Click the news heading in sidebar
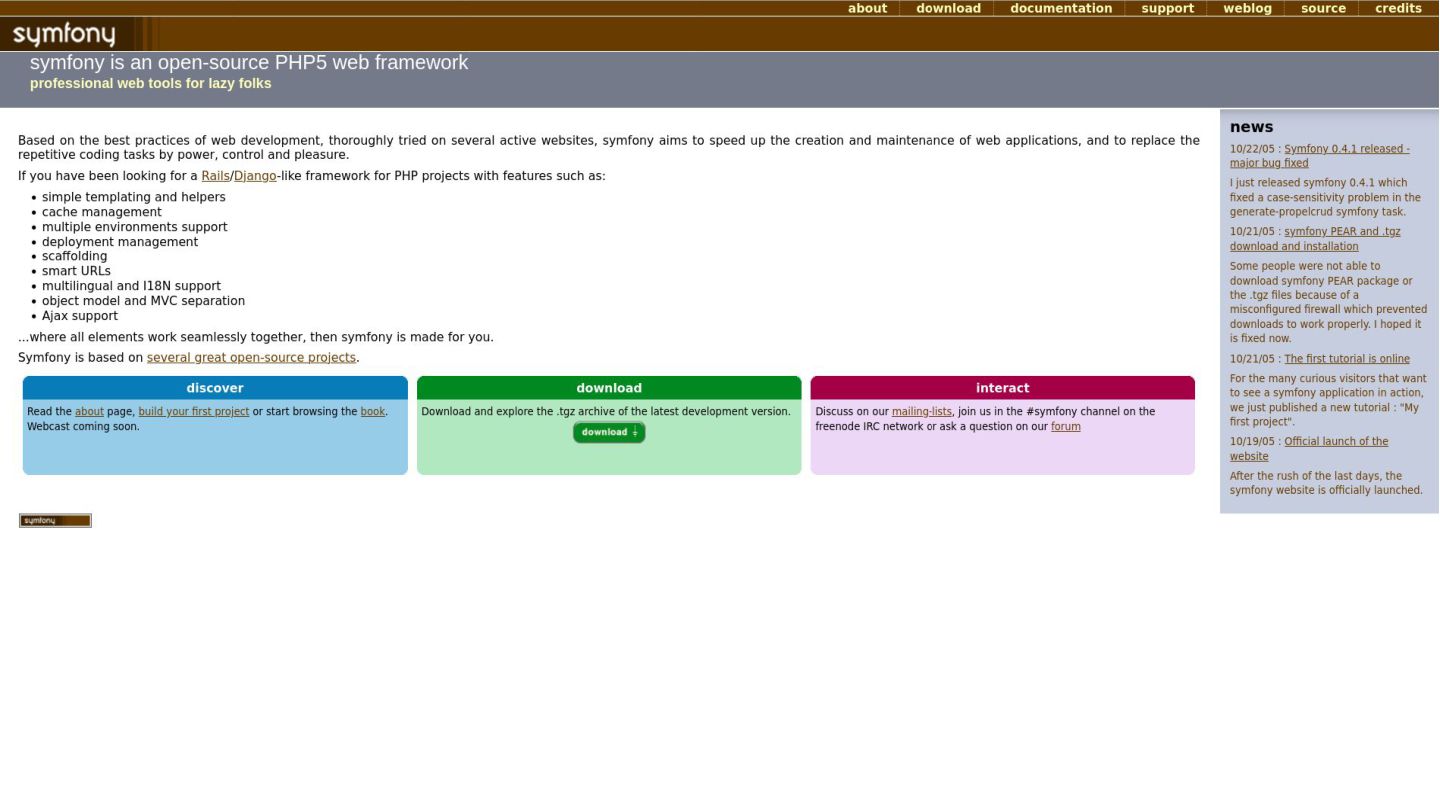This screenshot has height=810, width=1440. click(1251, 127)
